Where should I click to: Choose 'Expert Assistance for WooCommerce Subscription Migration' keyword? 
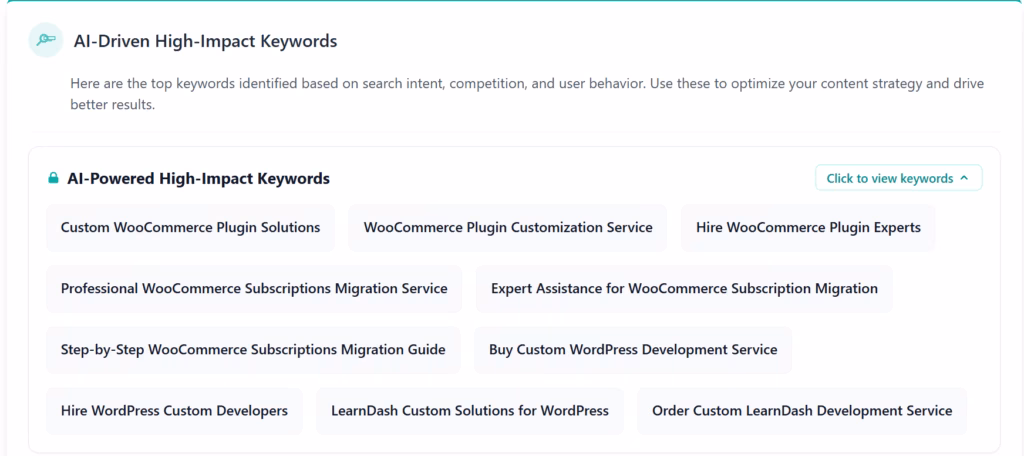684,288
